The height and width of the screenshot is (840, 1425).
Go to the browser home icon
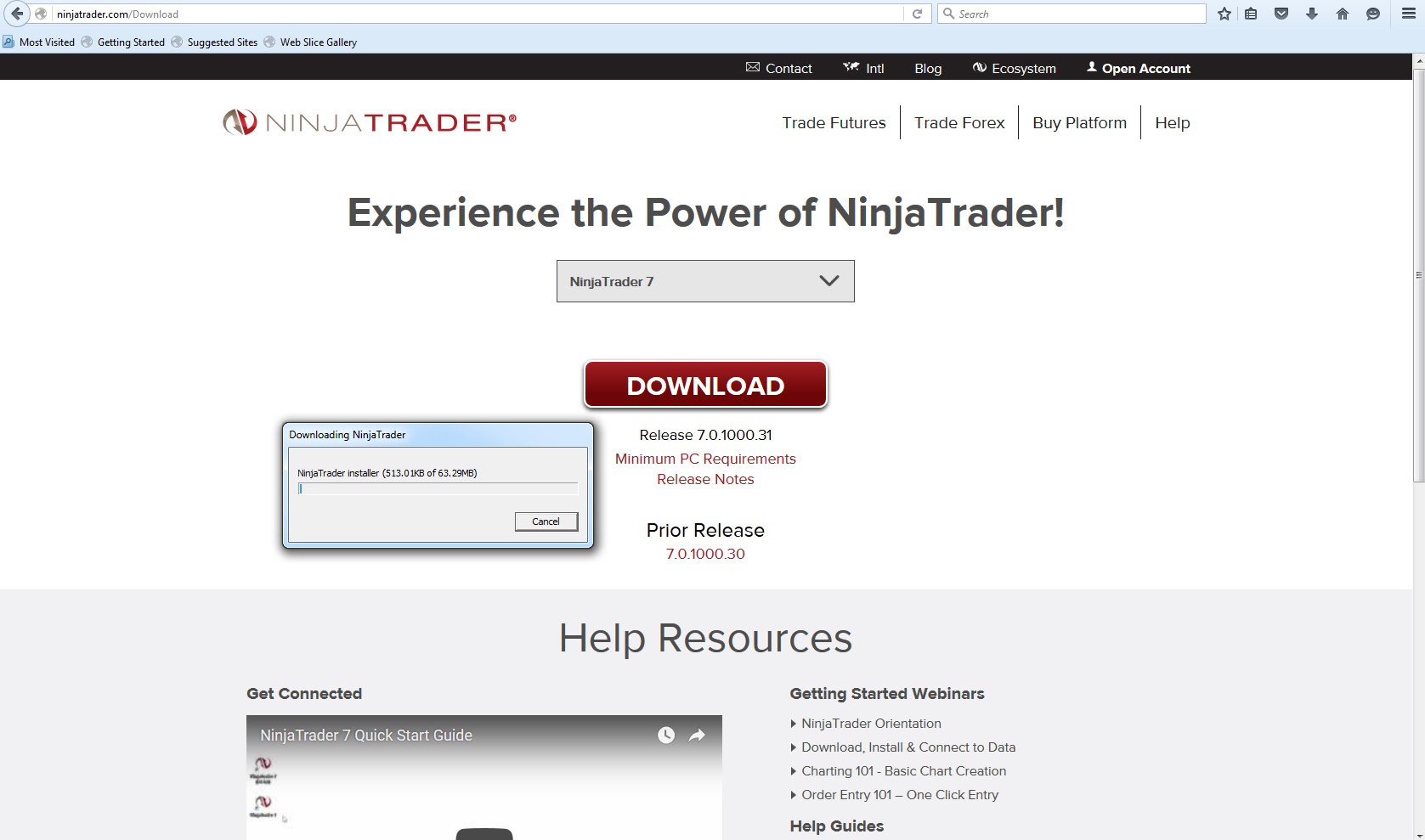(1343, 14)
